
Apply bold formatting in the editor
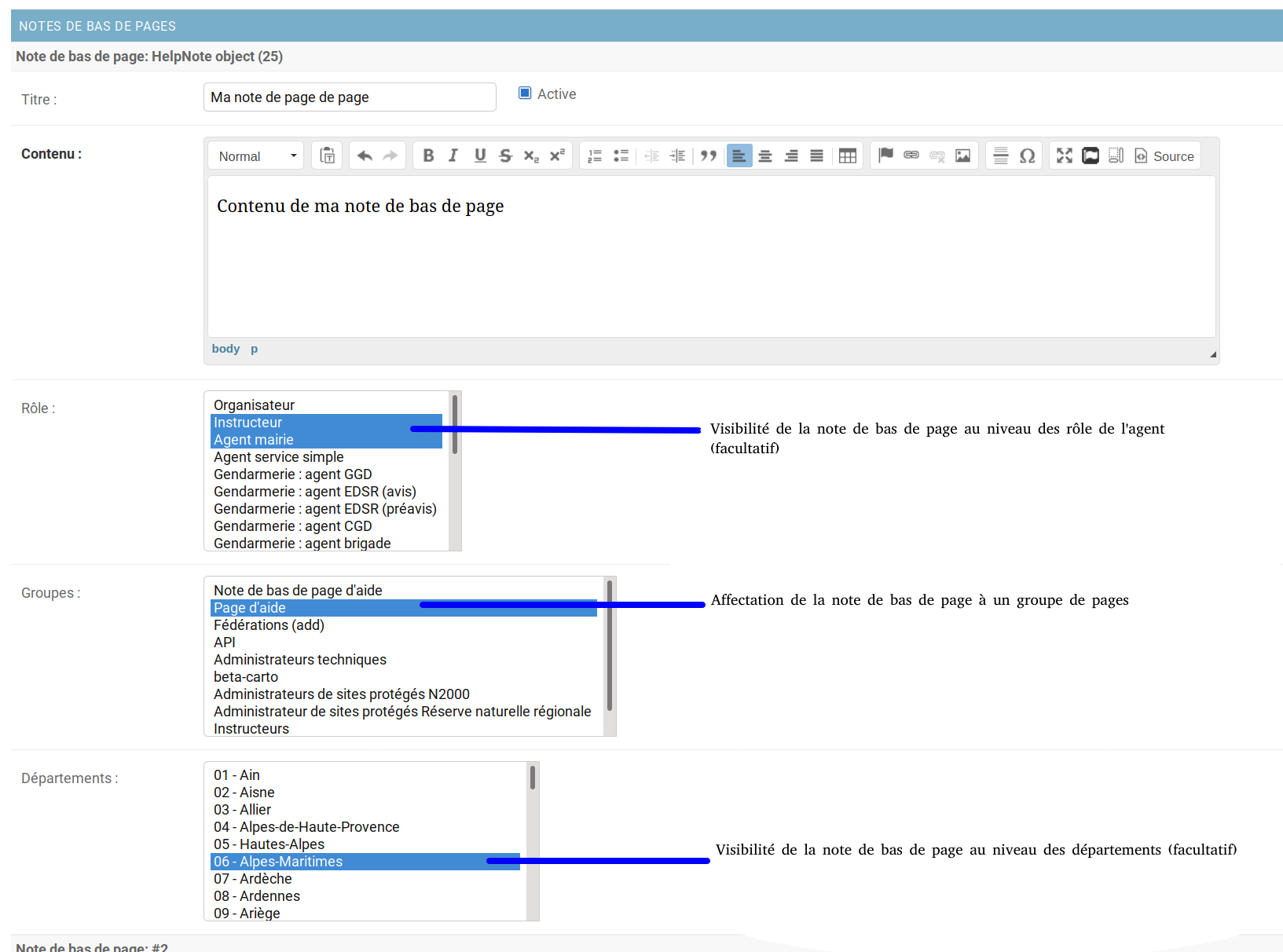[x=427, y=155]
